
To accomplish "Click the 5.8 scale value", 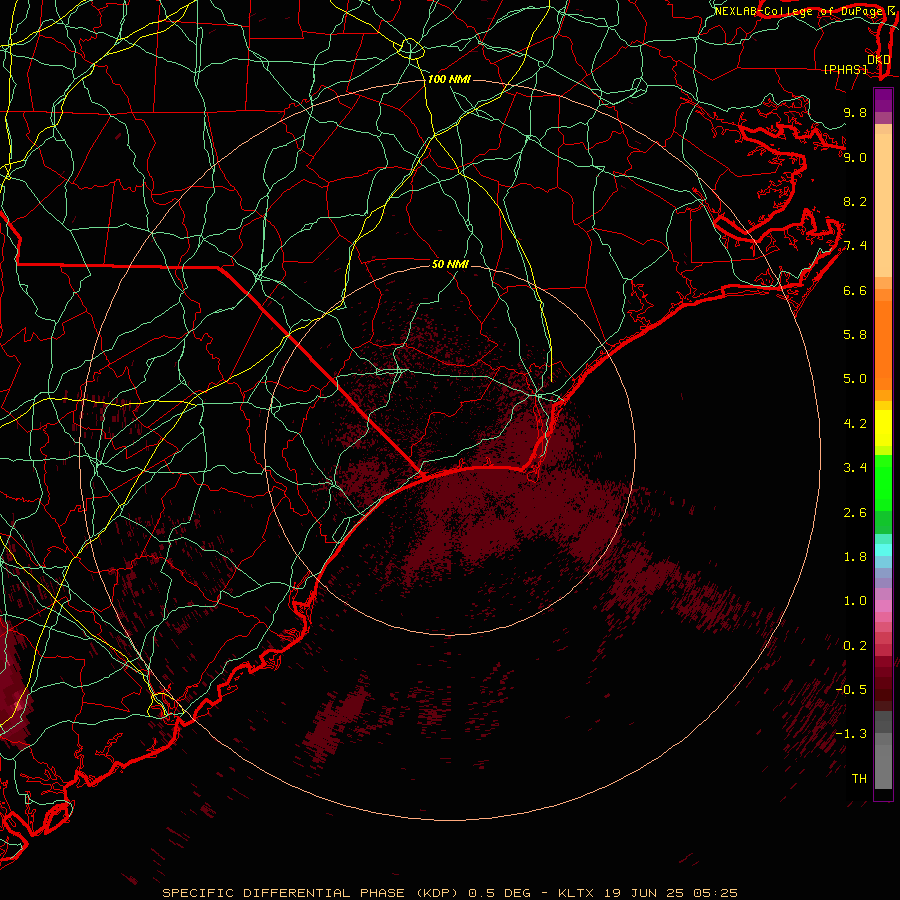I will (x=855, y=335).
